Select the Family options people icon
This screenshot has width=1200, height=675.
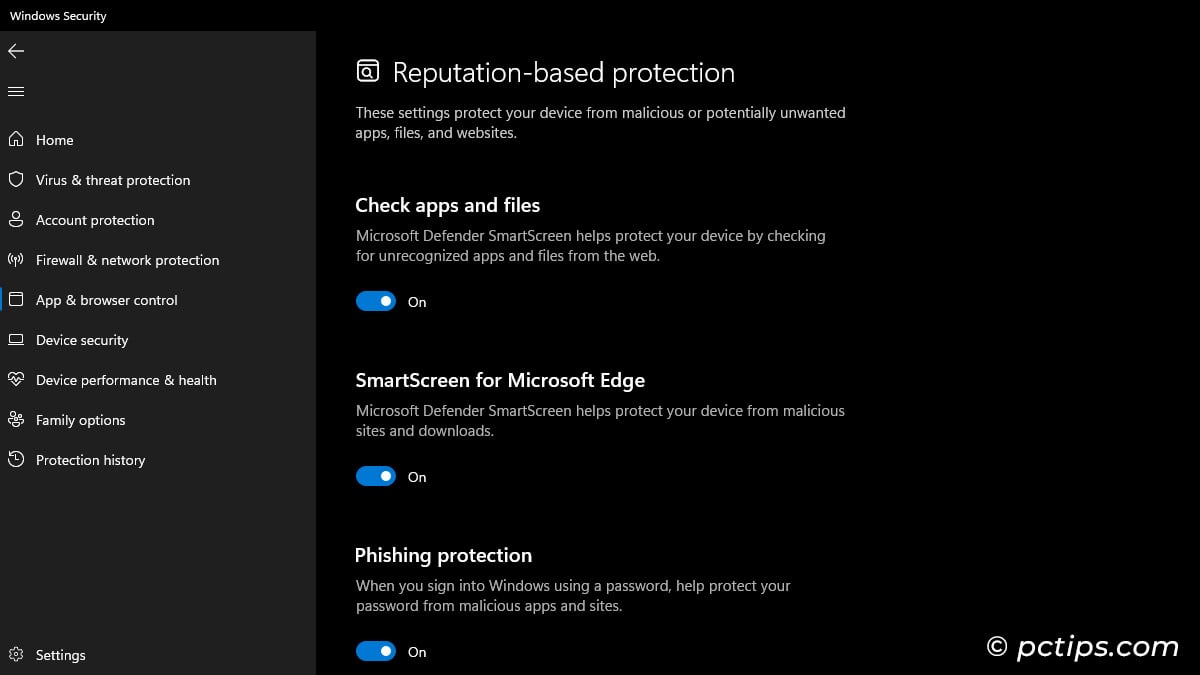[16, 420]
